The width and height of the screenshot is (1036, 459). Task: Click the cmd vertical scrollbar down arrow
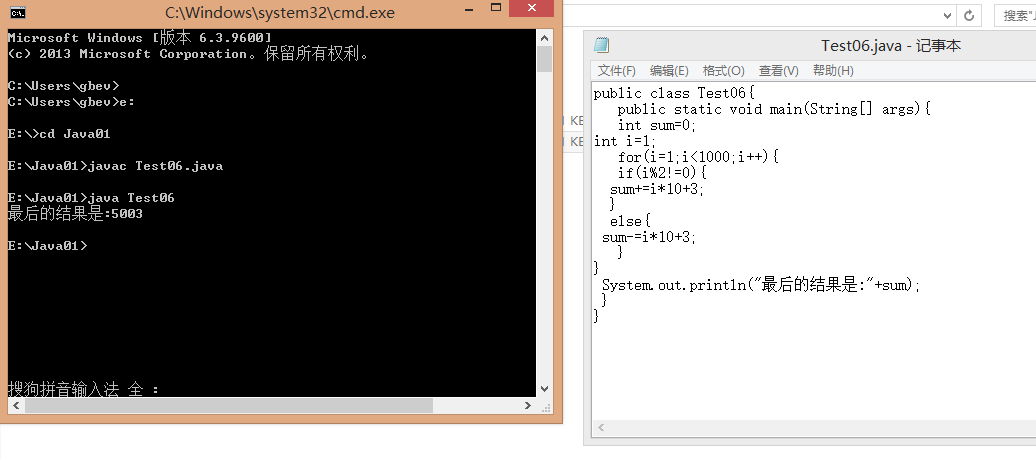[x=544, y=390]
